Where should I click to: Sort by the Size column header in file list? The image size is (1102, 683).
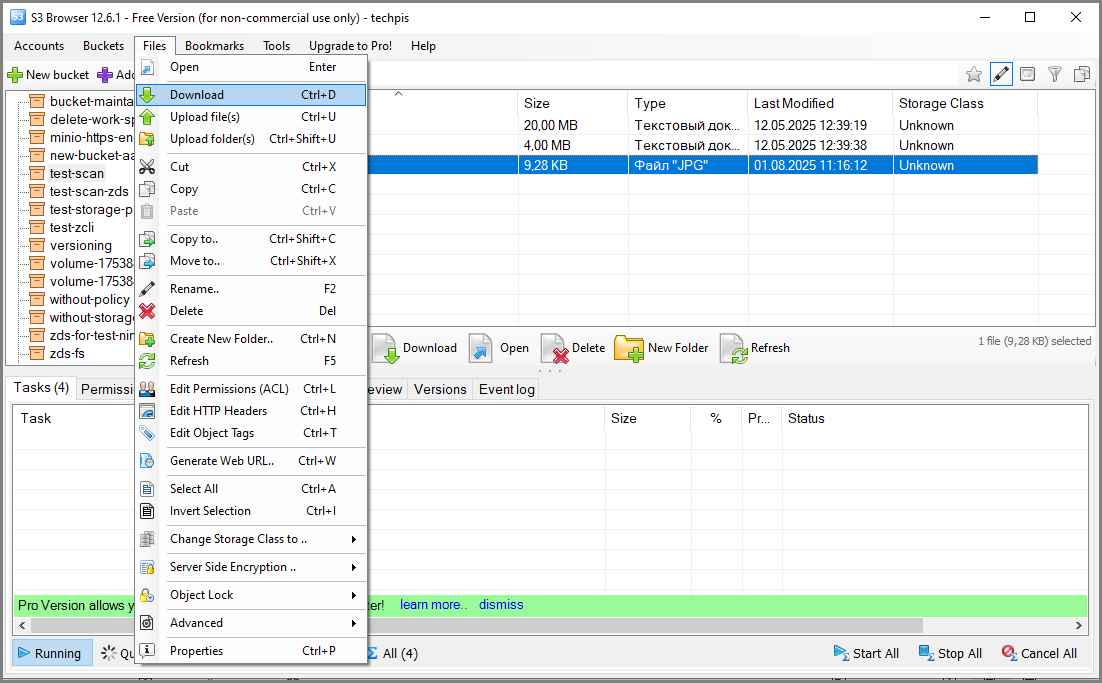[x=573, y=103]
